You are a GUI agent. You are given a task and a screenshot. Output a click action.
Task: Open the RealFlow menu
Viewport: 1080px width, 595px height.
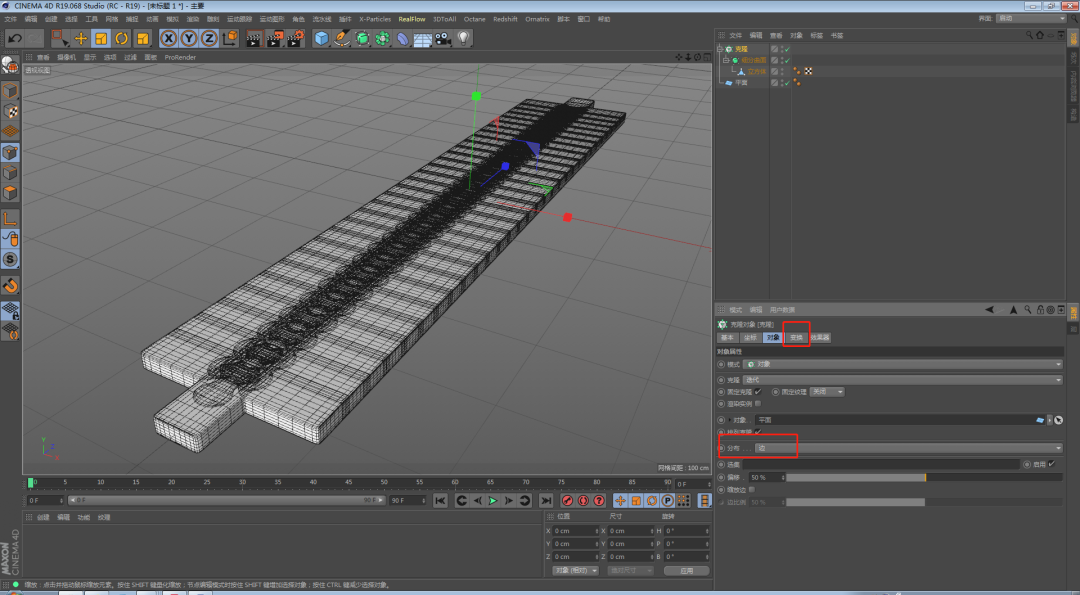click(x=411, y=19)
